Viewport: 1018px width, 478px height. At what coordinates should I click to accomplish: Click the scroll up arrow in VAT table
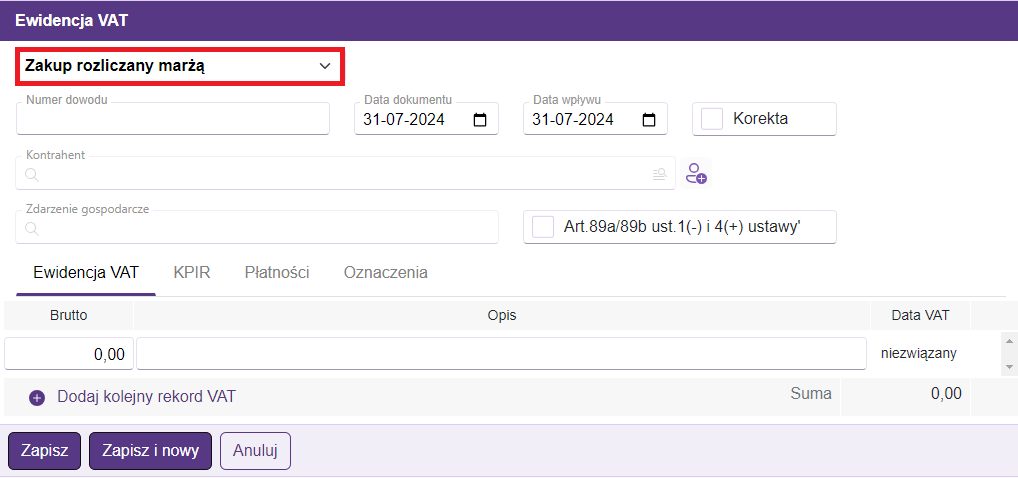coord(1009,342)
